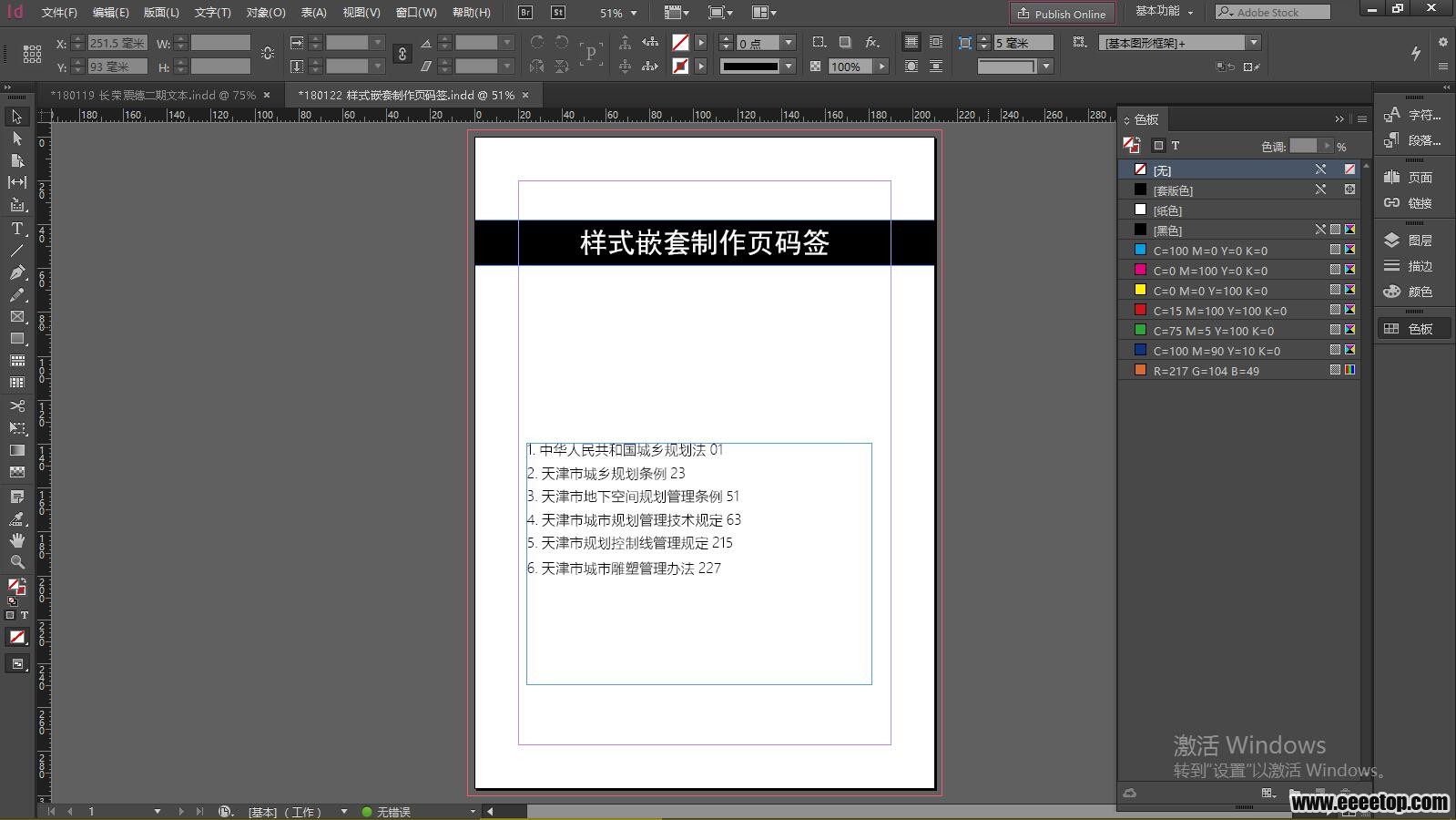This screenshot has width=1456, height=820.
Task: Collapse the Swatches panel with double arrows
Action: coord(1339,119)
